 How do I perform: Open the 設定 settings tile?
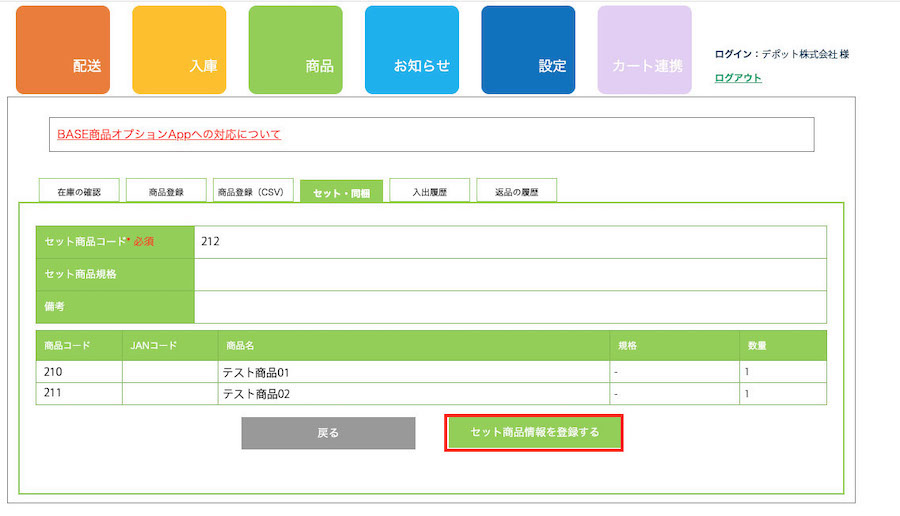(528, 50)
